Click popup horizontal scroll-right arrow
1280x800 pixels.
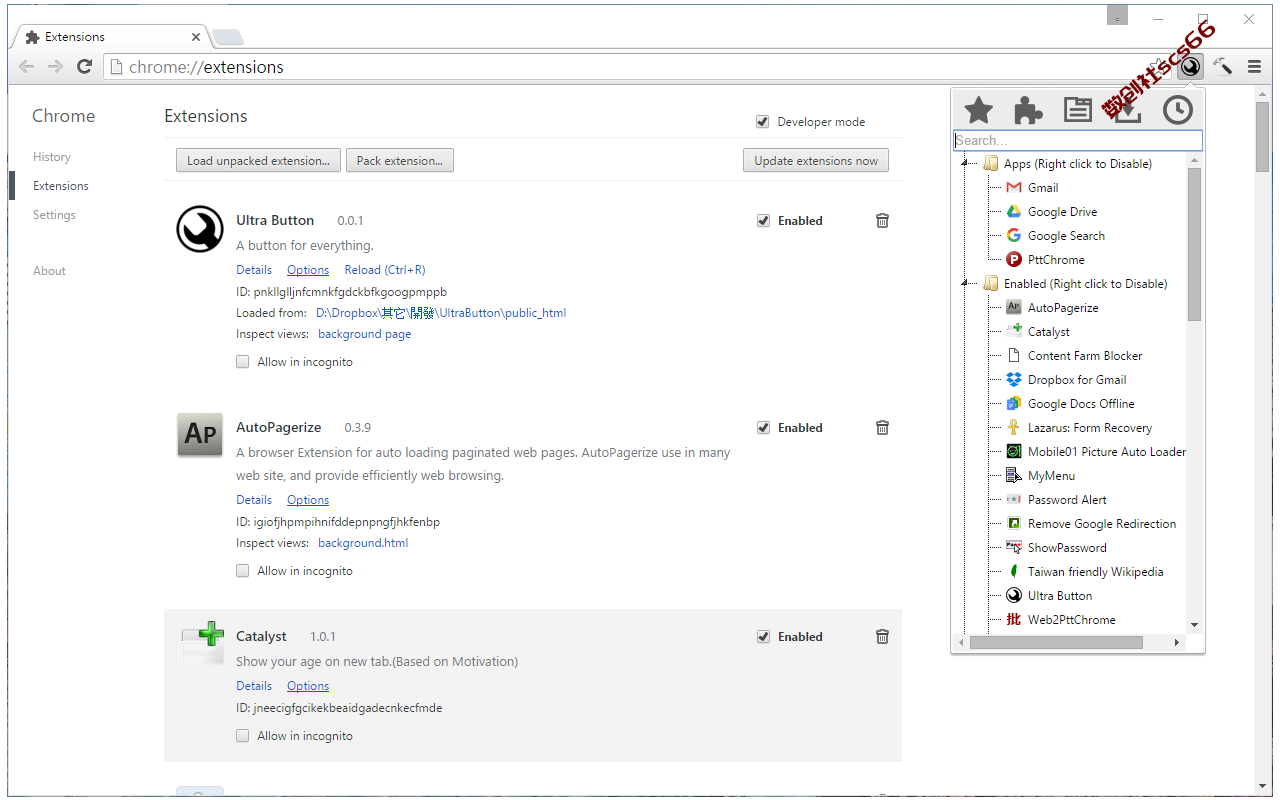click(x=1177, y=643)
